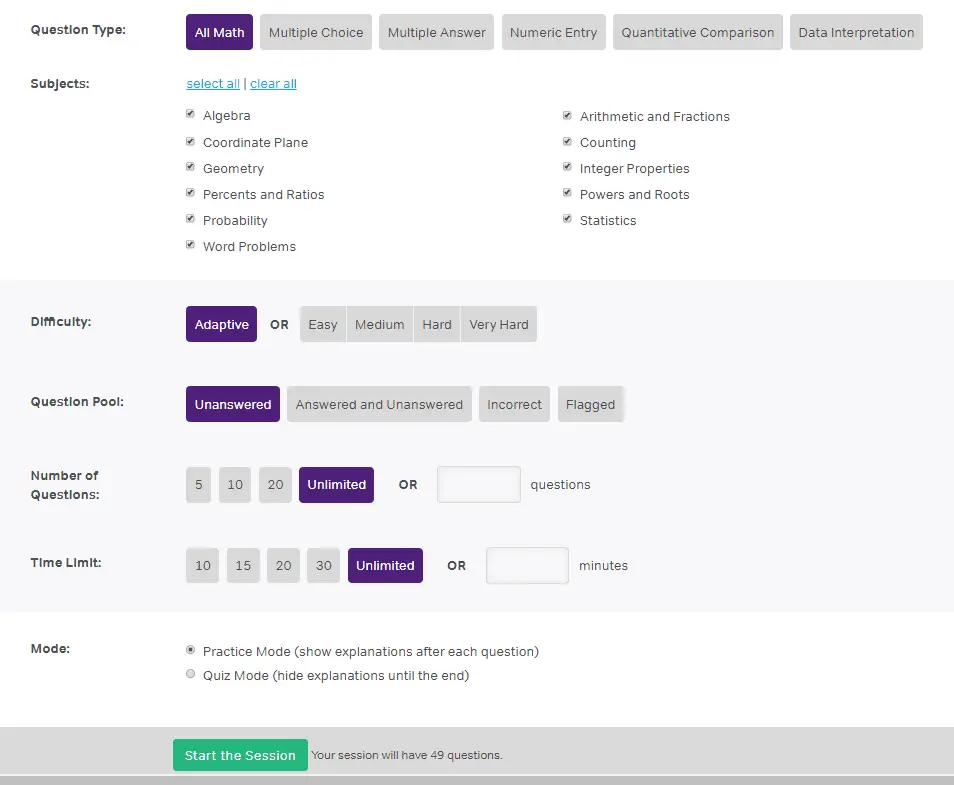954x785 pixels.
Task: Set time limit to 15 minutes
Action: pyautogui.click(x=243, y=565)
